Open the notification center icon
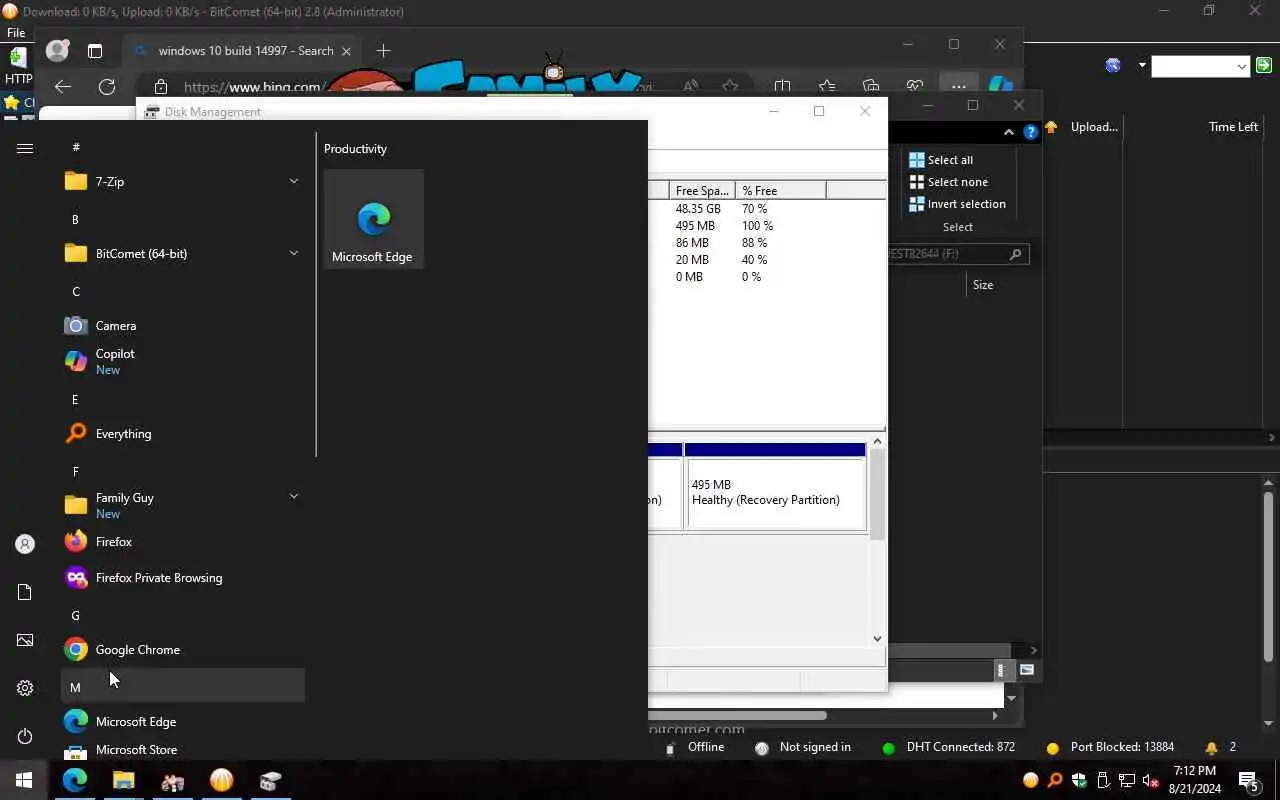Screen dimensions: 1280x800 (1248, 781)
